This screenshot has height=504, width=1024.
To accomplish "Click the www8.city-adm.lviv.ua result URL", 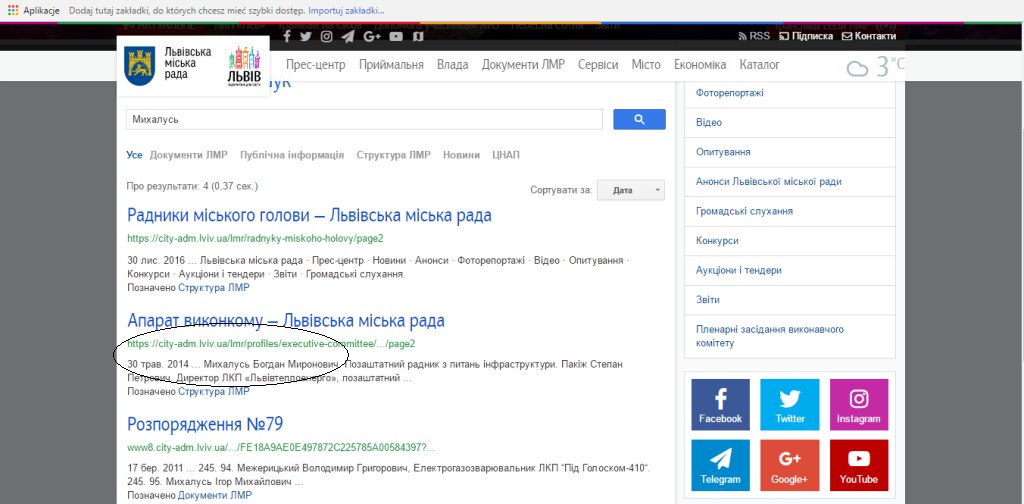I will click(x=281, y=447).
